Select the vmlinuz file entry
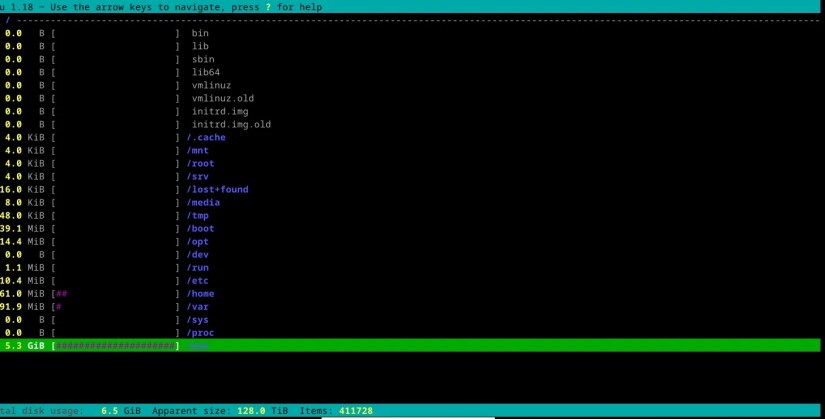This screenshot has height=419, width=825. point(211,85)
